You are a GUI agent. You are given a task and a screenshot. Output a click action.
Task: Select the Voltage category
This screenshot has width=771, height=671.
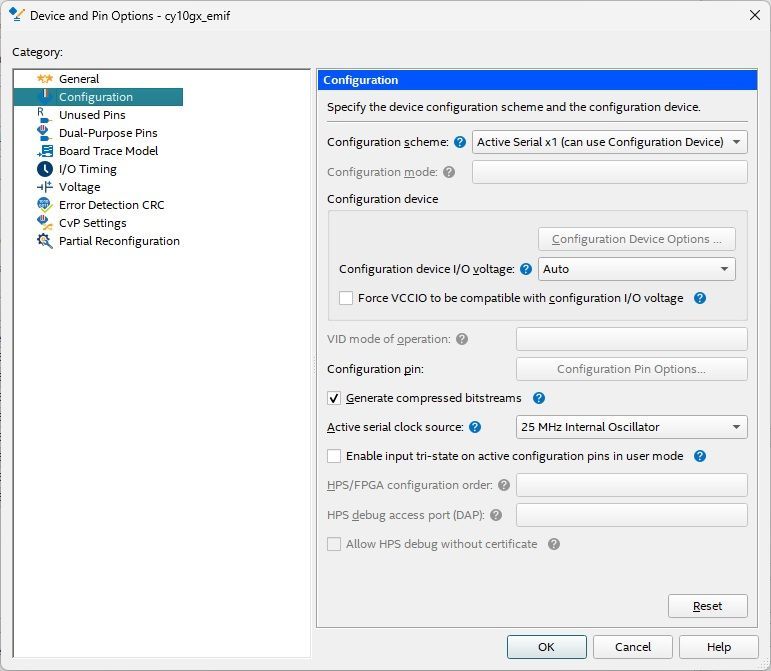pyautogui.click(x=79, y=187)
